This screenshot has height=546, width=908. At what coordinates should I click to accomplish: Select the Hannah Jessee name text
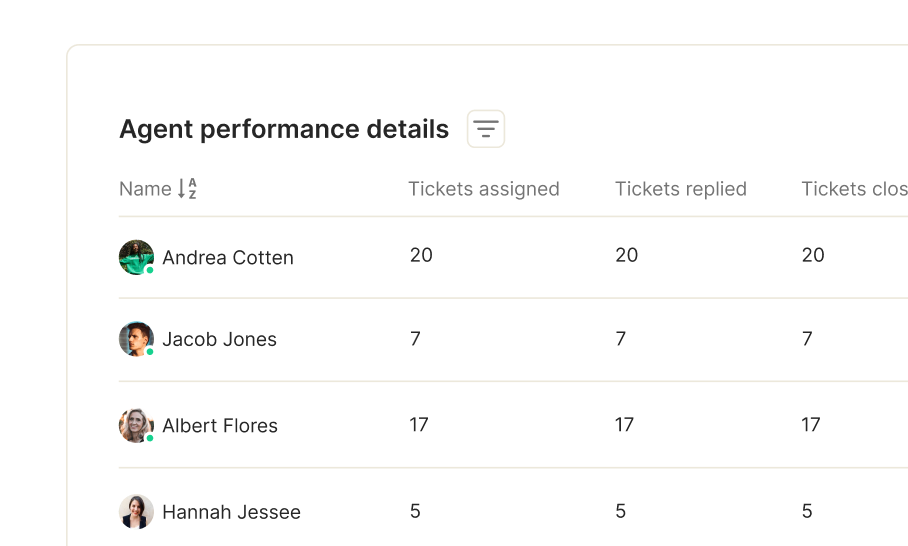232,512
